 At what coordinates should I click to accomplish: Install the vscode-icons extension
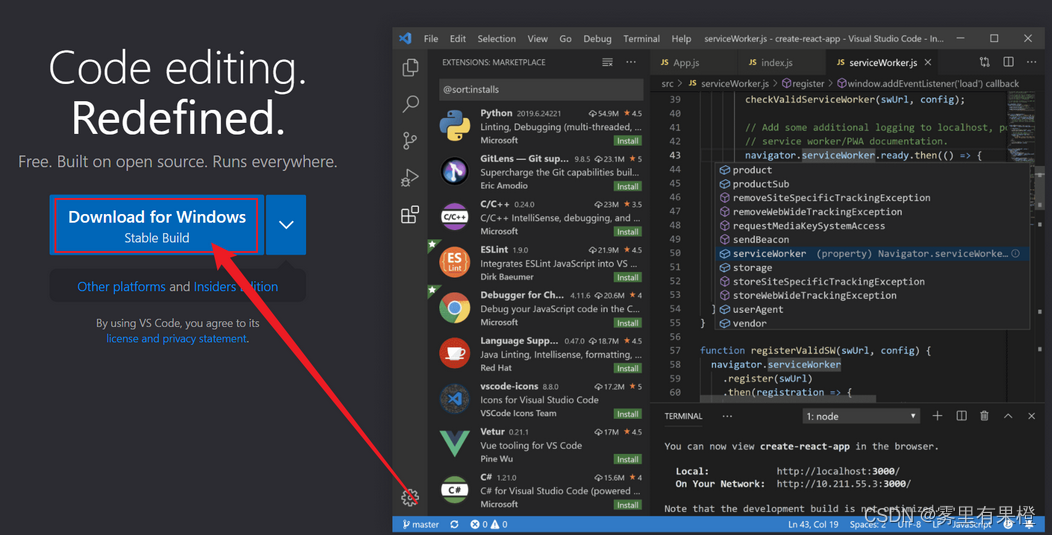(627, 414)
